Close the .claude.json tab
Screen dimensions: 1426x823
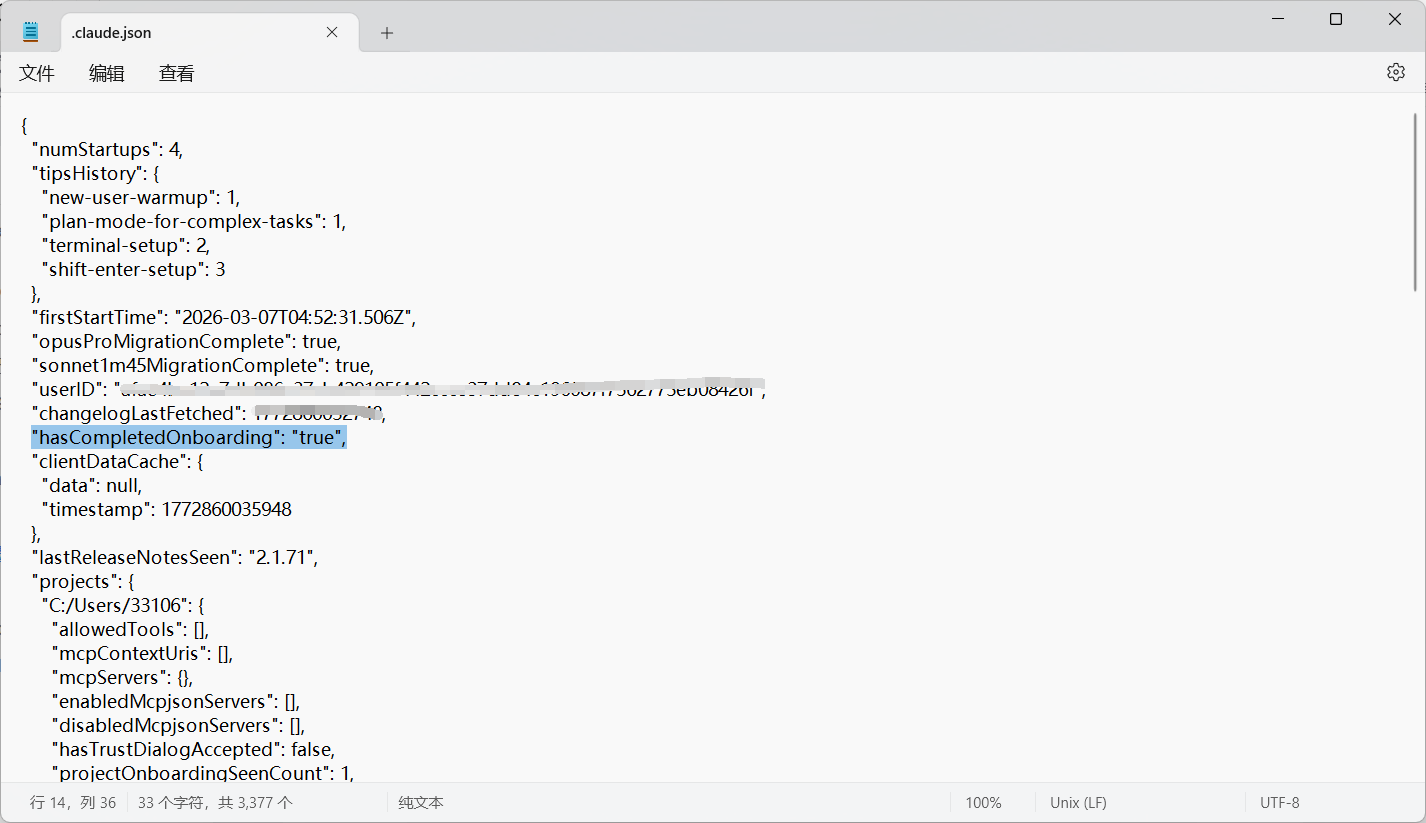332,32
